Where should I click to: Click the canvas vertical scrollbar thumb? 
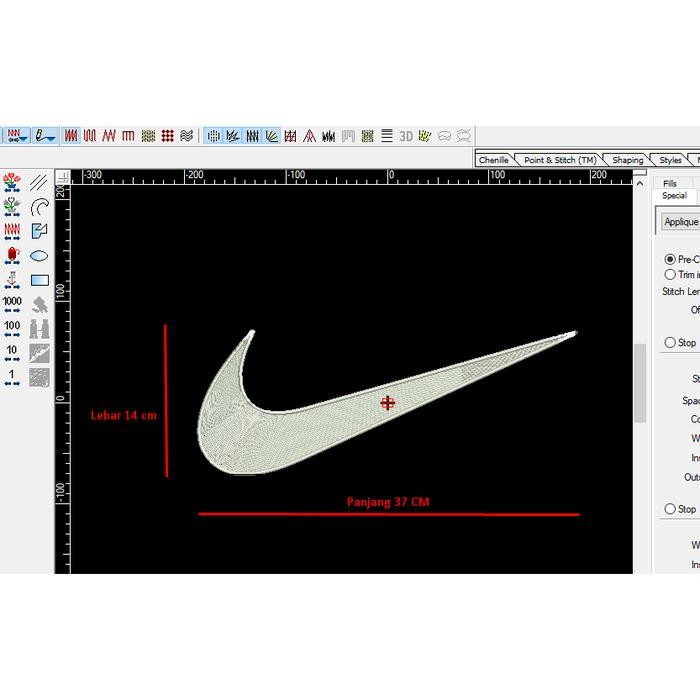point(640,383)
